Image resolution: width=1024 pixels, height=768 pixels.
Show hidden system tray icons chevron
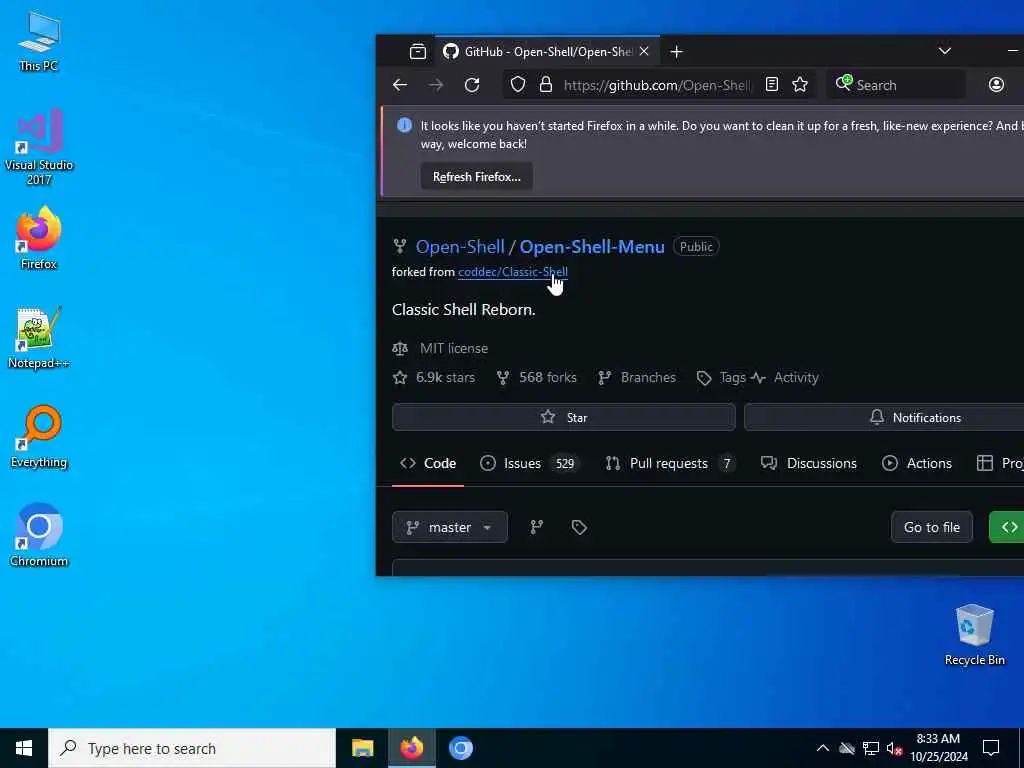pyautogui.click(x=822, y=748)
